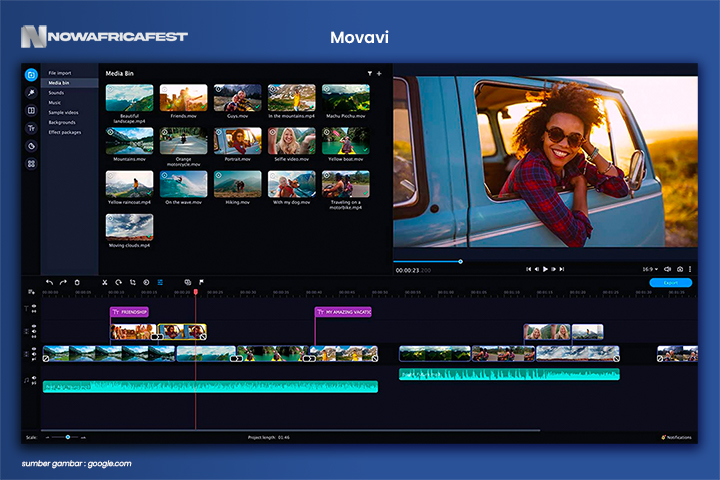Skip to the previous clip

[x=528, y=269]
